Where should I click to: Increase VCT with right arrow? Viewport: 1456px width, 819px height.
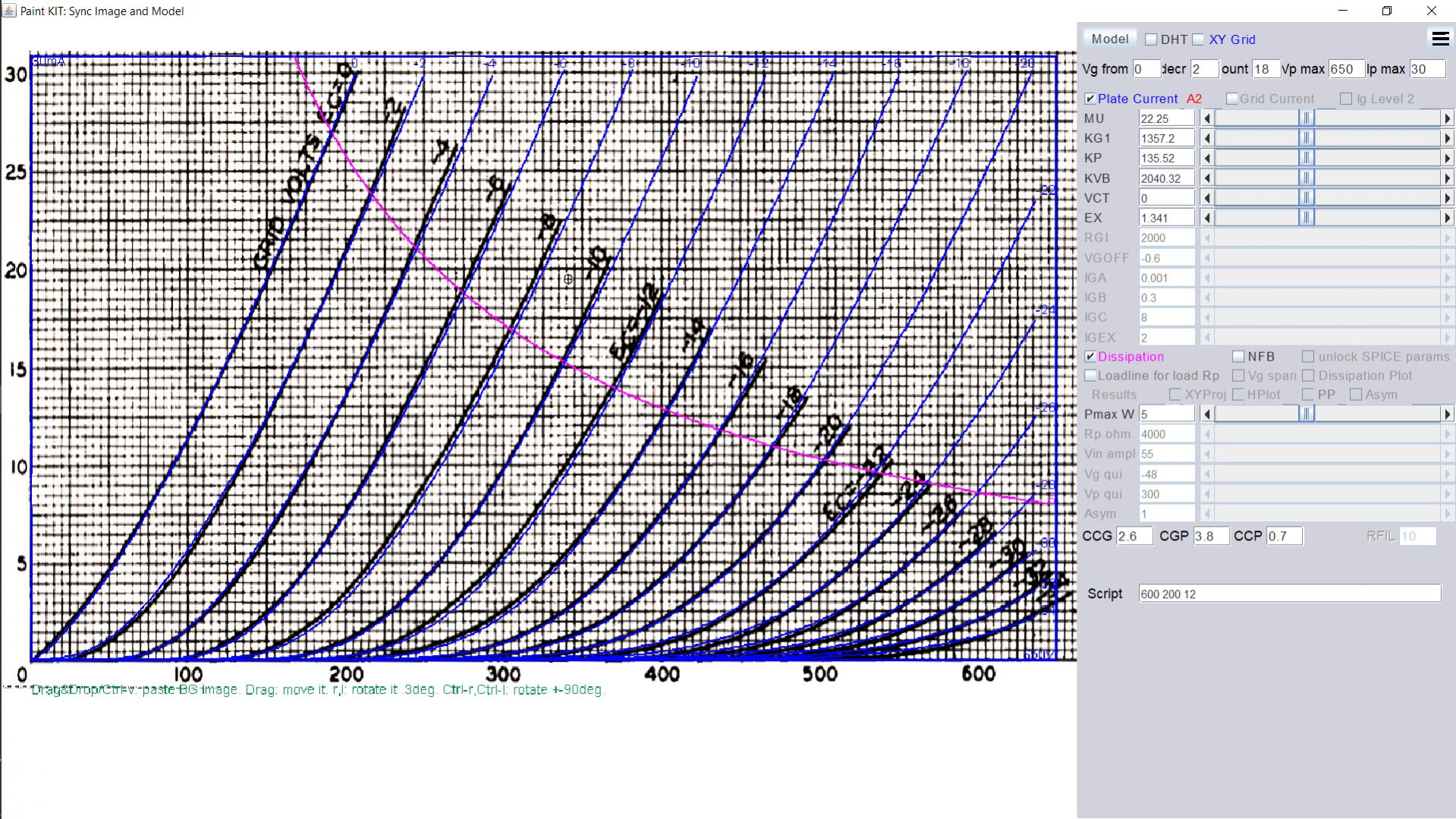1447,198
